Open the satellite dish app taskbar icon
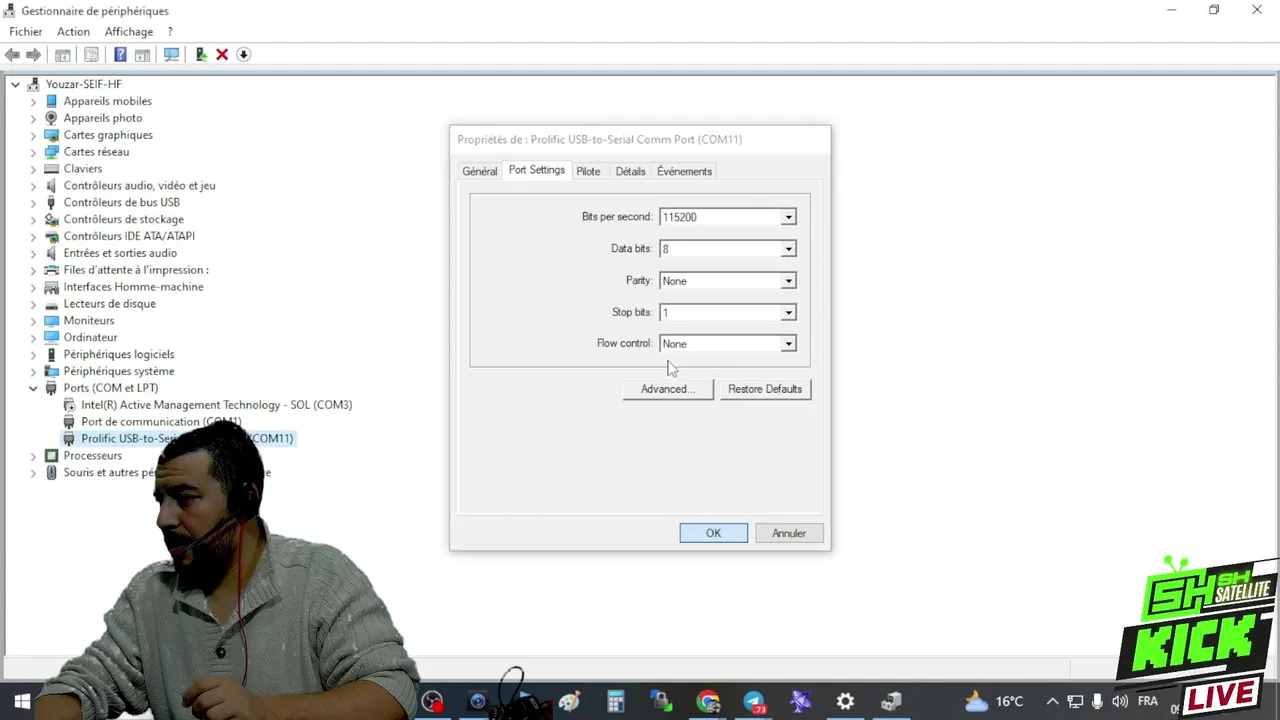 tap(800, 702)
